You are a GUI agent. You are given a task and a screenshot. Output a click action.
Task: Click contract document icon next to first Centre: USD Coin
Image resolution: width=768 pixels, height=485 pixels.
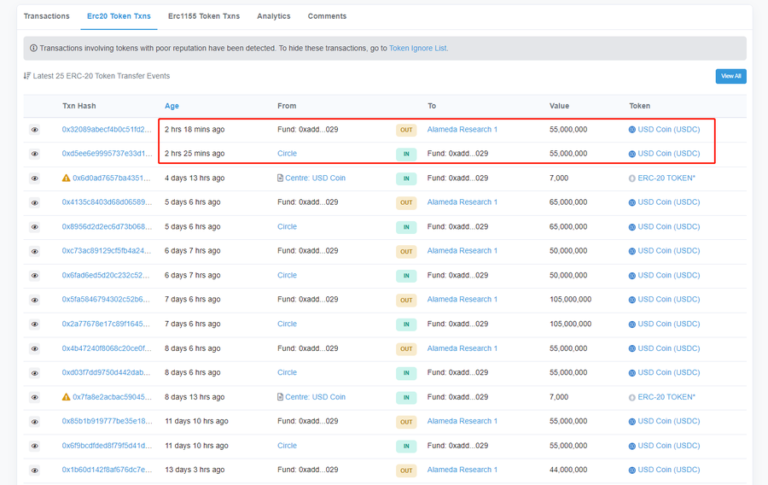(x=280, y=178)
